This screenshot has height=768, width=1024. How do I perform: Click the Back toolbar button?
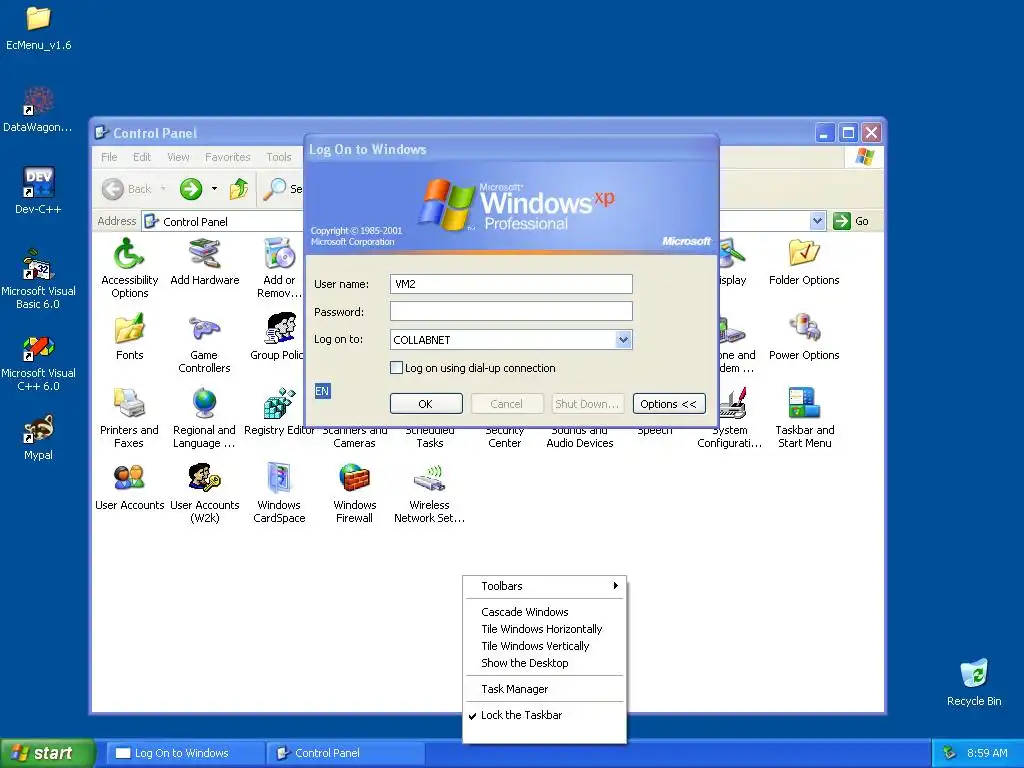click(x=127, y=189)
